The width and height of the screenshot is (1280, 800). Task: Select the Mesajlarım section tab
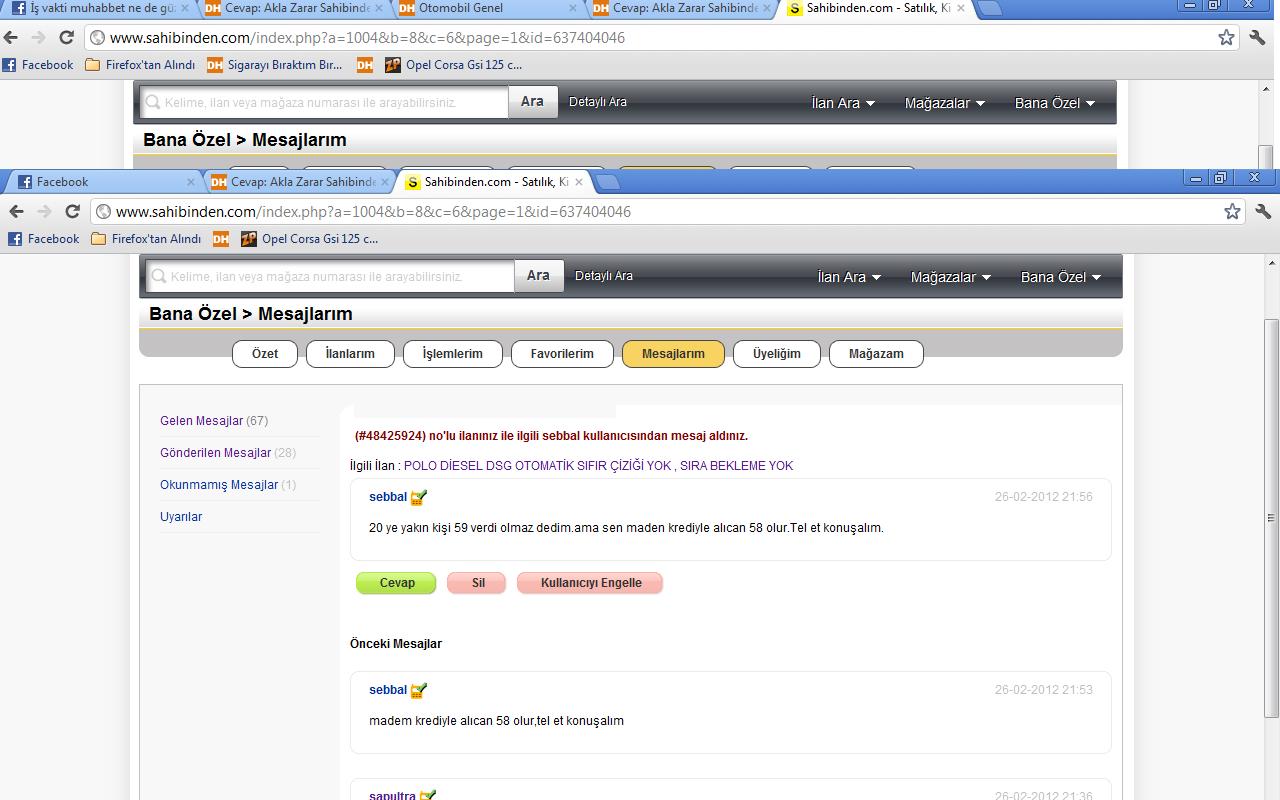pyautogui.click(x=673, y=354)
